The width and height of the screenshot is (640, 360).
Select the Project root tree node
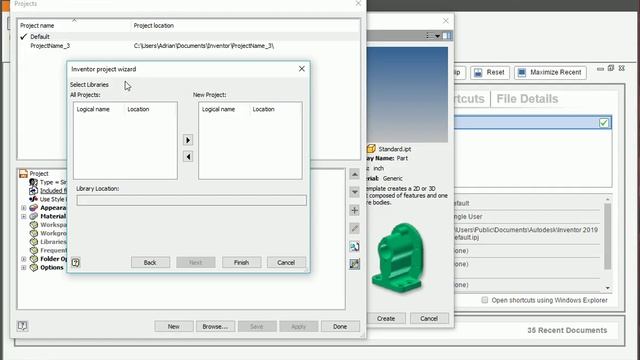pyautogui.click(x=39, y=173)
